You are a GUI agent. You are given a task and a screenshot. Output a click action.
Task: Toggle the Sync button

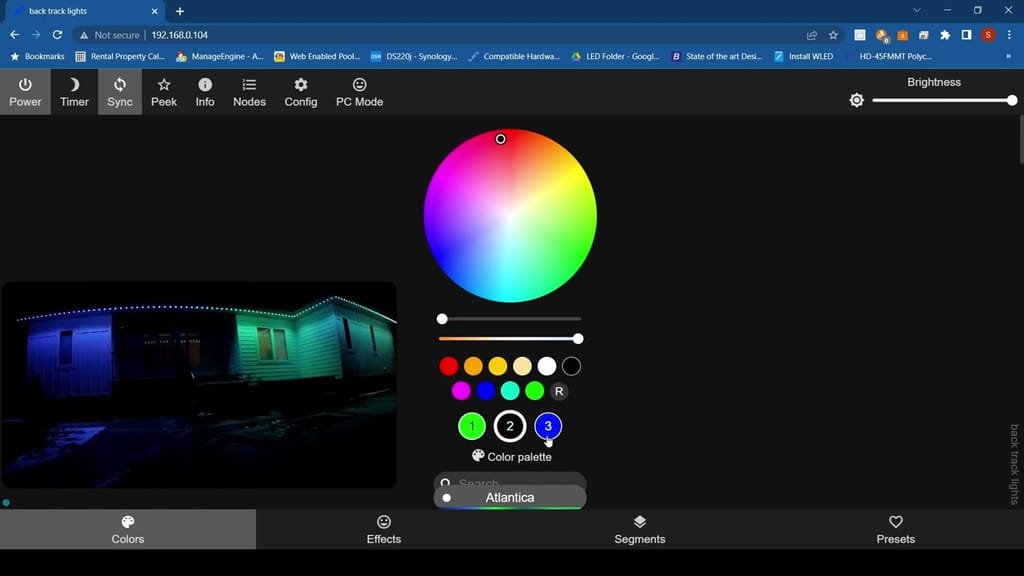pos(120,92)
